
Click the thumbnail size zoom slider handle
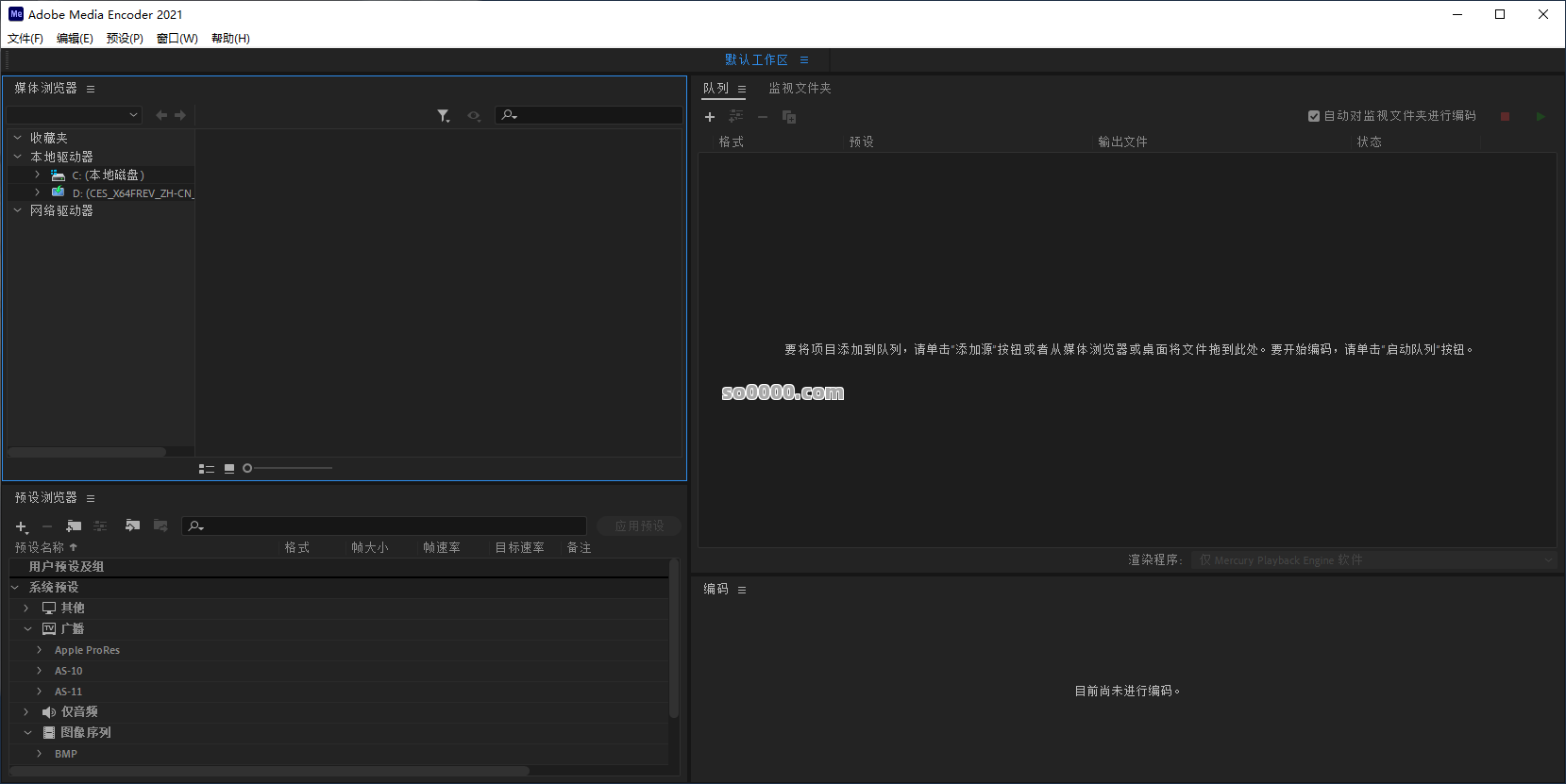click(247, 468)
